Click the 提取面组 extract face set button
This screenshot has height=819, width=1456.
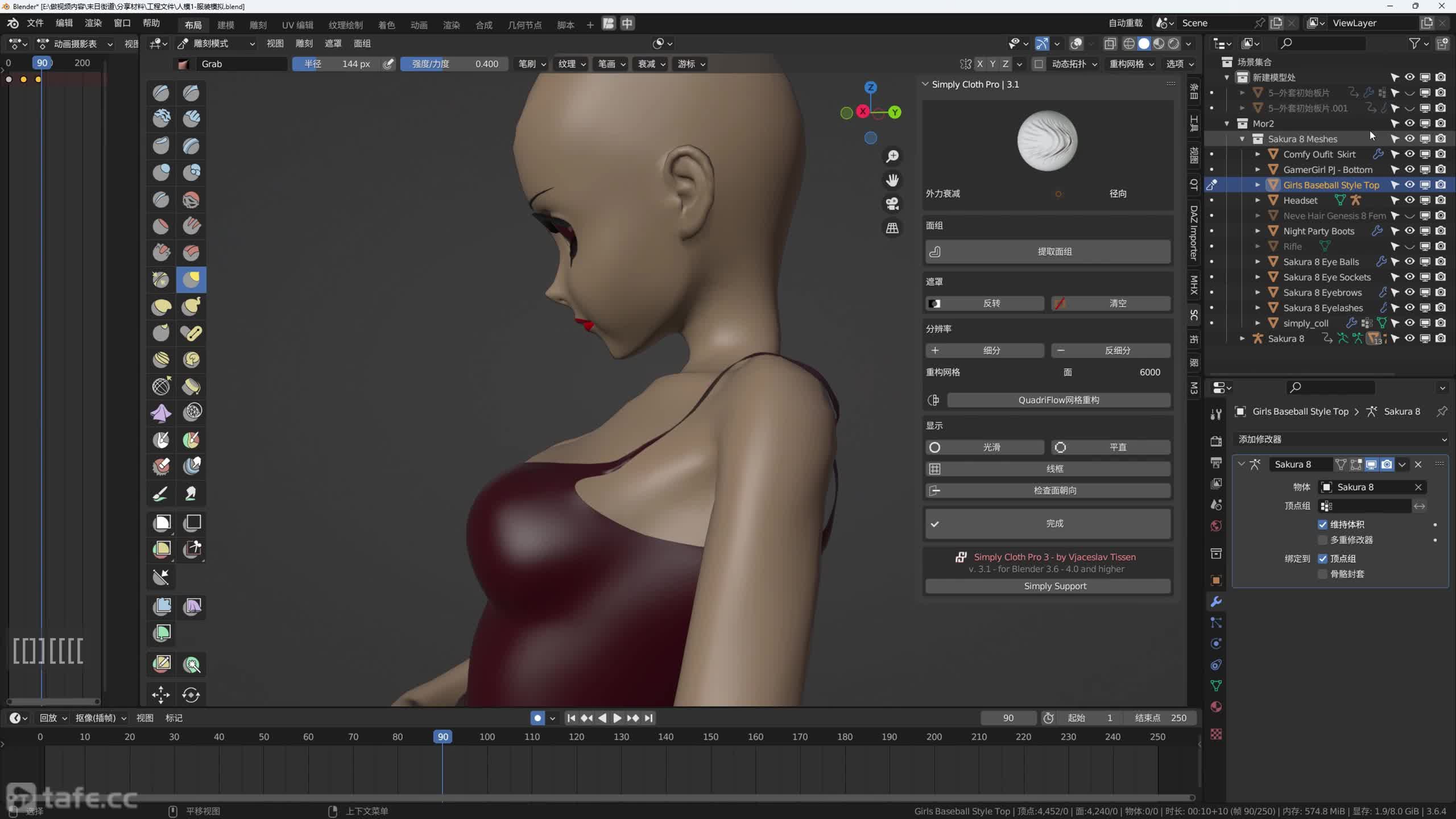tap(1048, 251)
